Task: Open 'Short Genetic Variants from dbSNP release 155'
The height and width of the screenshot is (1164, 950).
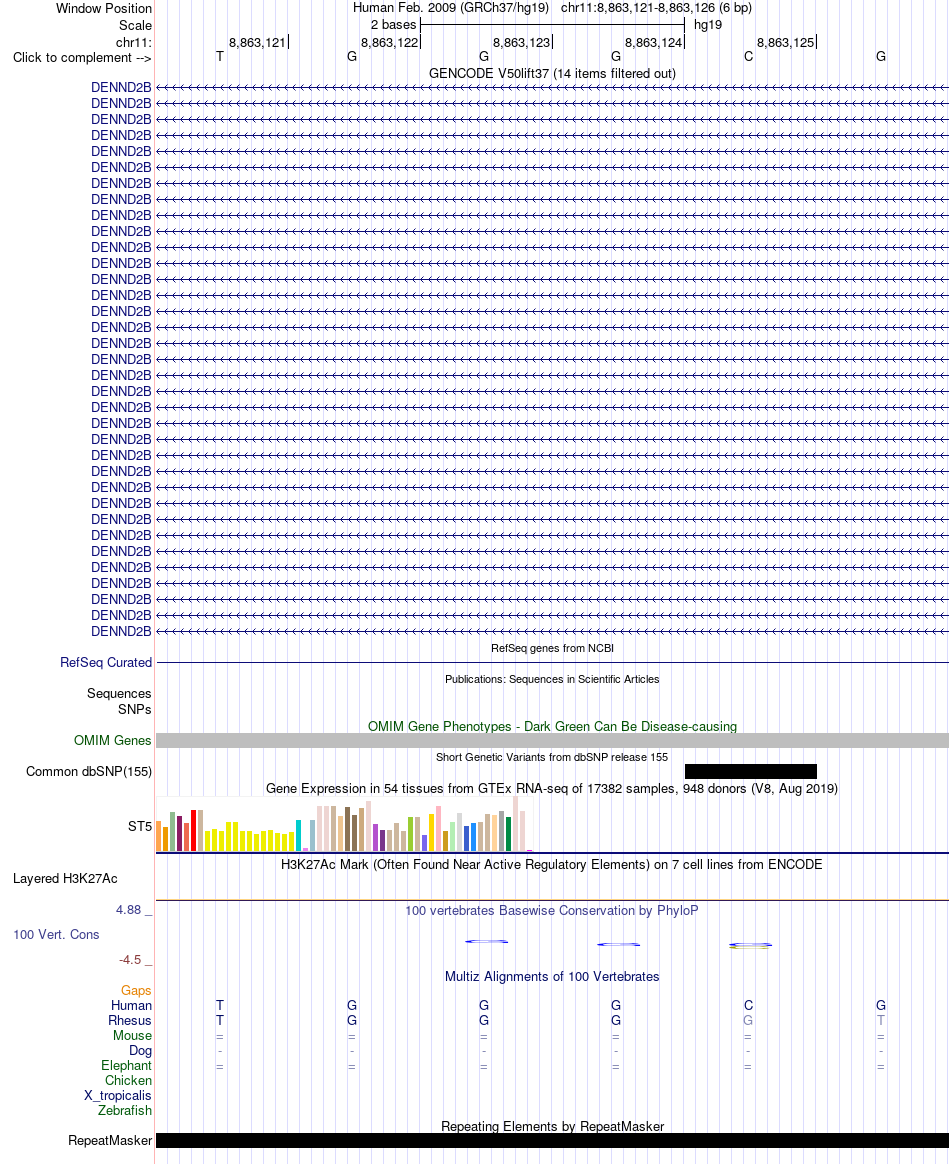Action: coord(552,757)
